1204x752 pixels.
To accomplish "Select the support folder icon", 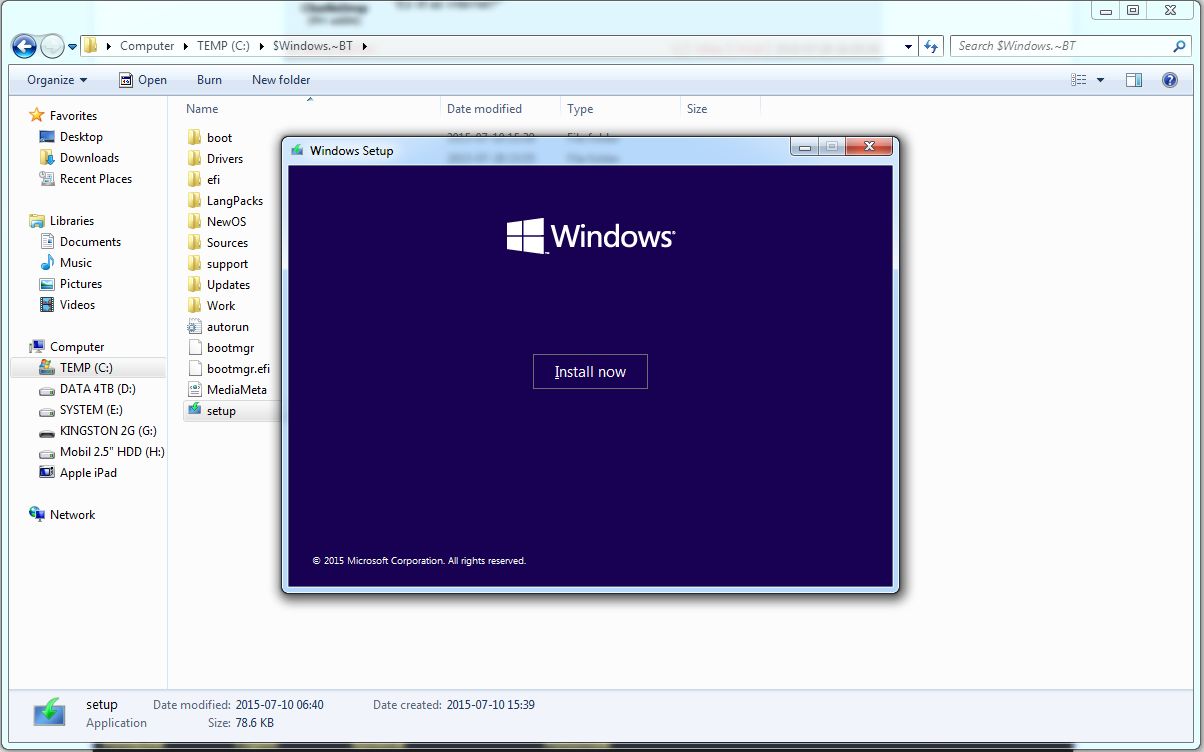I will point(195,264).
